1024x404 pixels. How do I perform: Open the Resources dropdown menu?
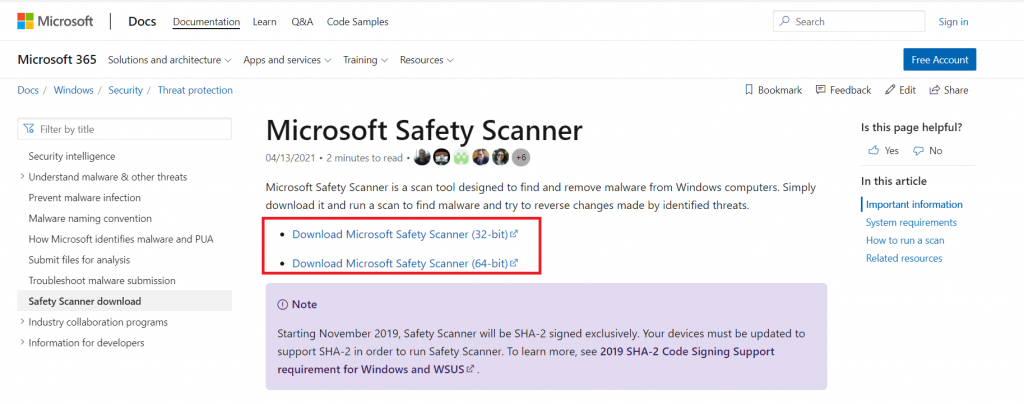click(427, 60)
